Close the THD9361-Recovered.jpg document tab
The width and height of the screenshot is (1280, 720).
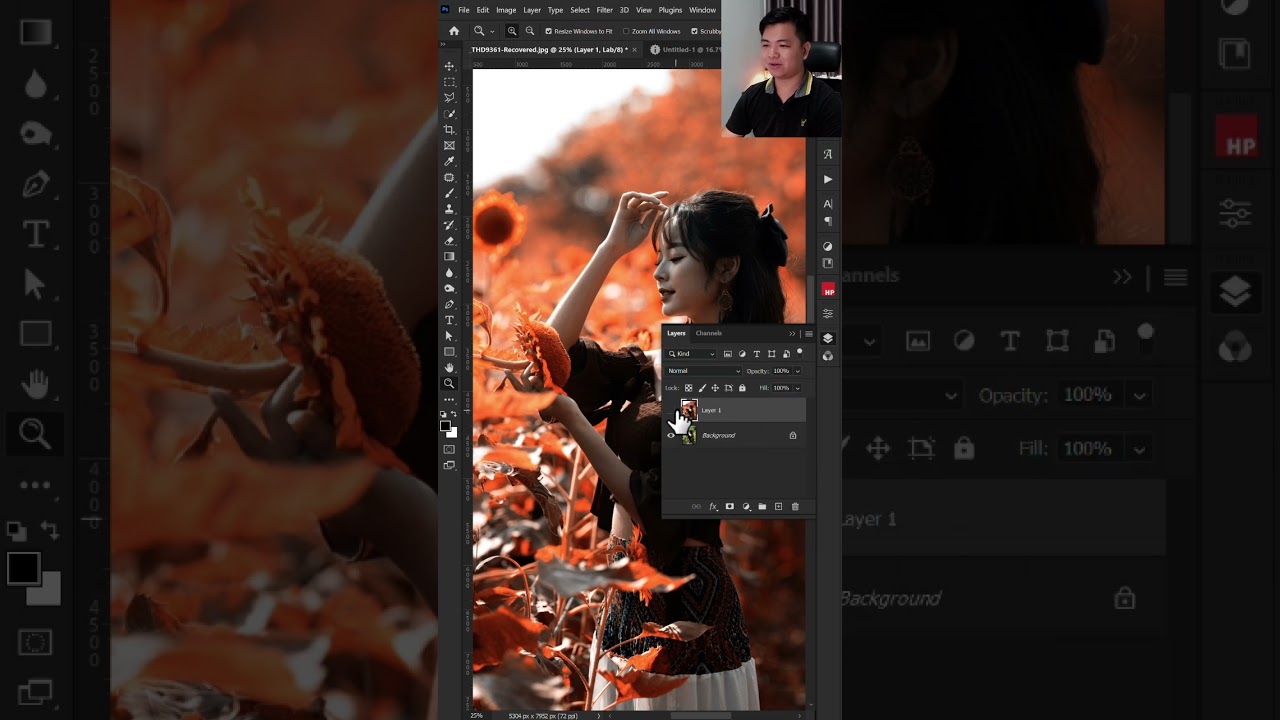point(634,49)
